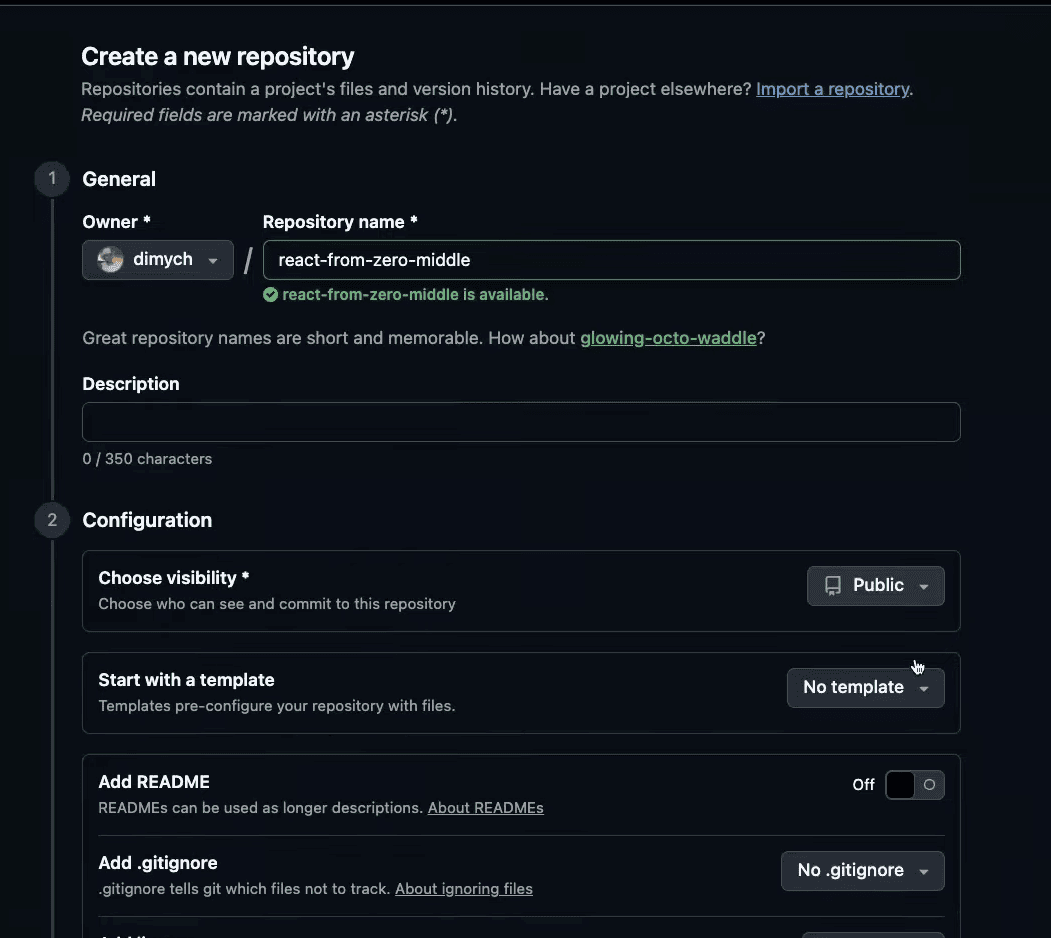Click the Choose visibility label
Image resolution: width=1051 pixels, height=938 pixels.
[x=174, y=578]
